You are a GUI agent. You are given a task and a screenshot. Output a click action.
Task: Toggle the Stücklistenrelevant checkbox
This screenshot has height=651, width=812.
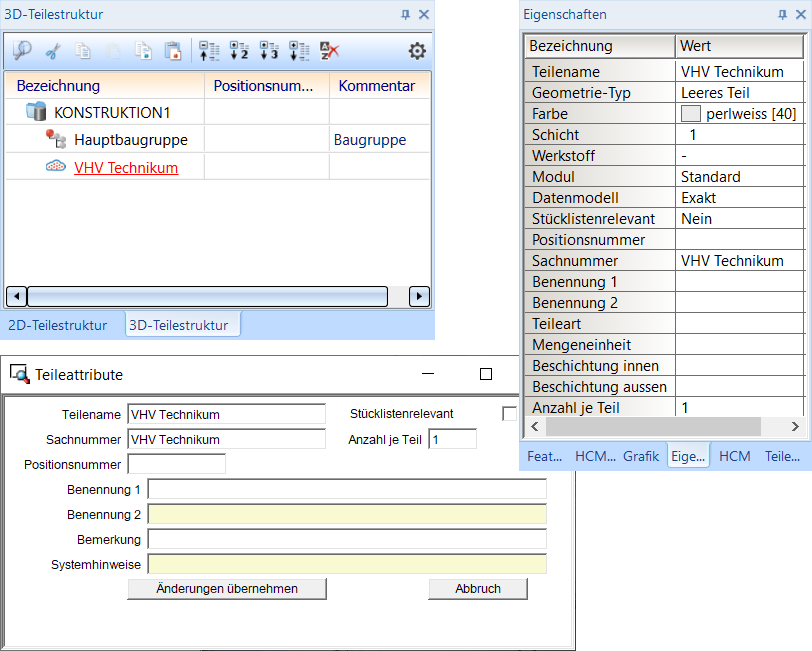pos(510,414)
